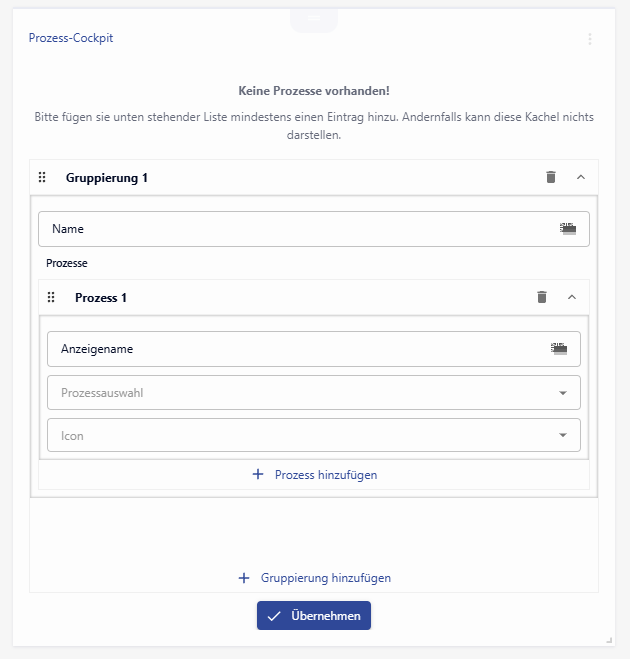Delete Gruppierung 1 via trash icon
Screen dimensions: 630x659
point(550,177)
